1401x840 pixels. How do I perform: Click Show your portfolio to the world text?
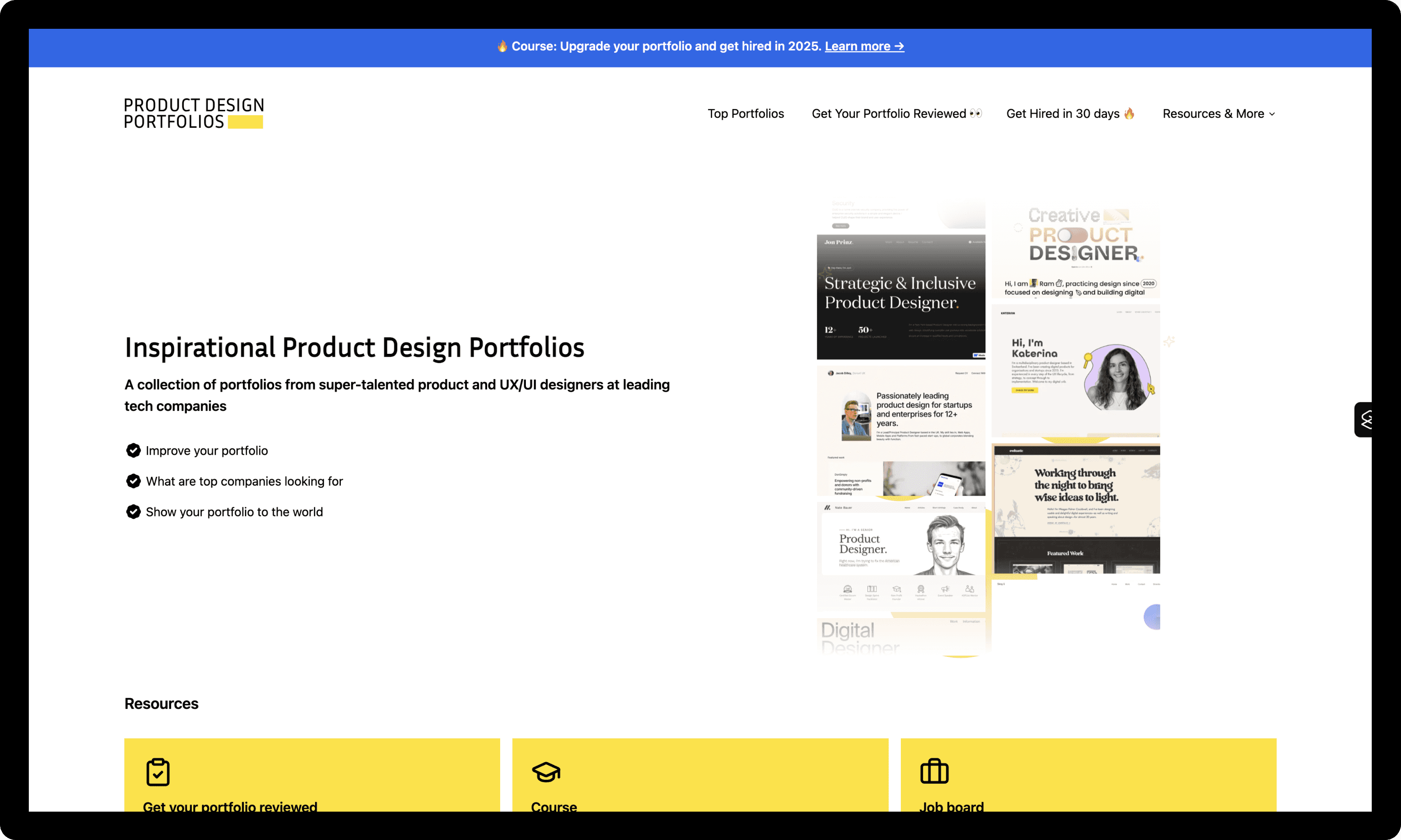(235, 512)
